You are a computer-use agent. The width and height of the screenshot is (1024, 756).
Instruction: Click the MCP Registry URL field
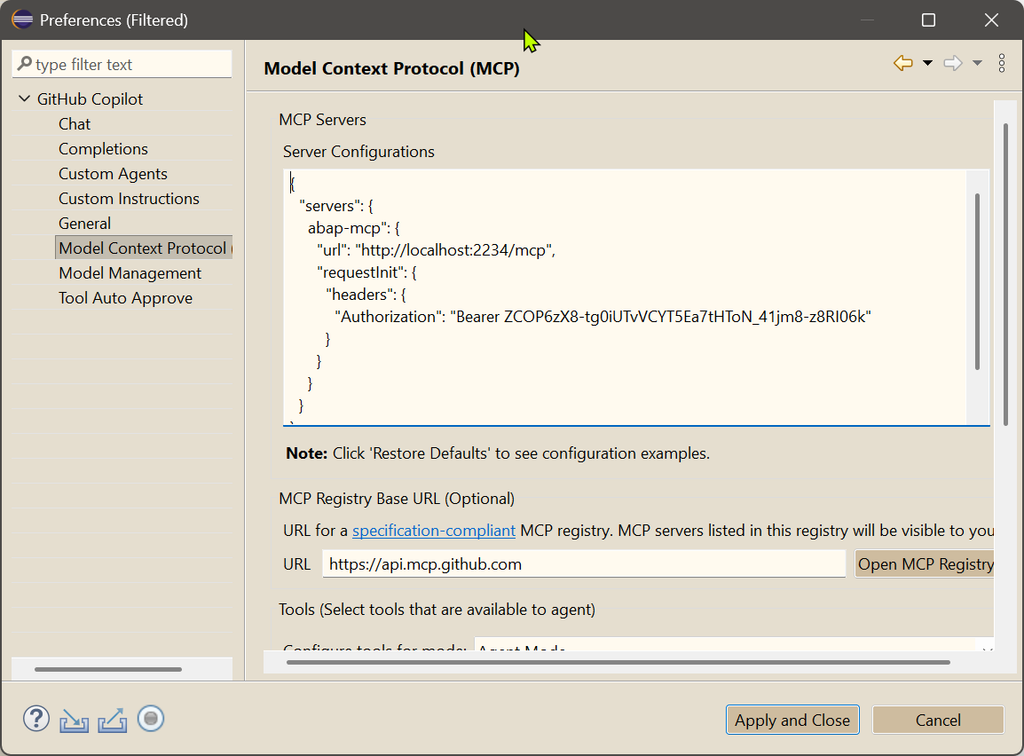[584, 564]
